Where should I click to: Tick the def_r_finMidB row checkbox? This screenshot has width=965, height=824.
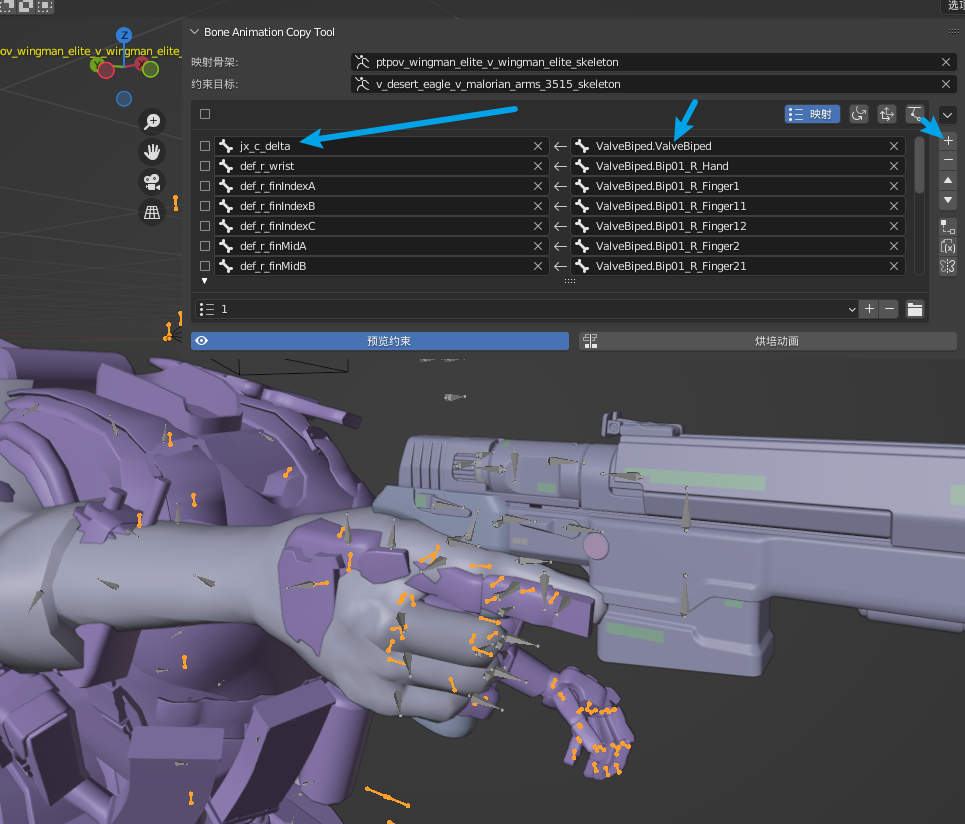pyautogui.click(x=205, y=266)
